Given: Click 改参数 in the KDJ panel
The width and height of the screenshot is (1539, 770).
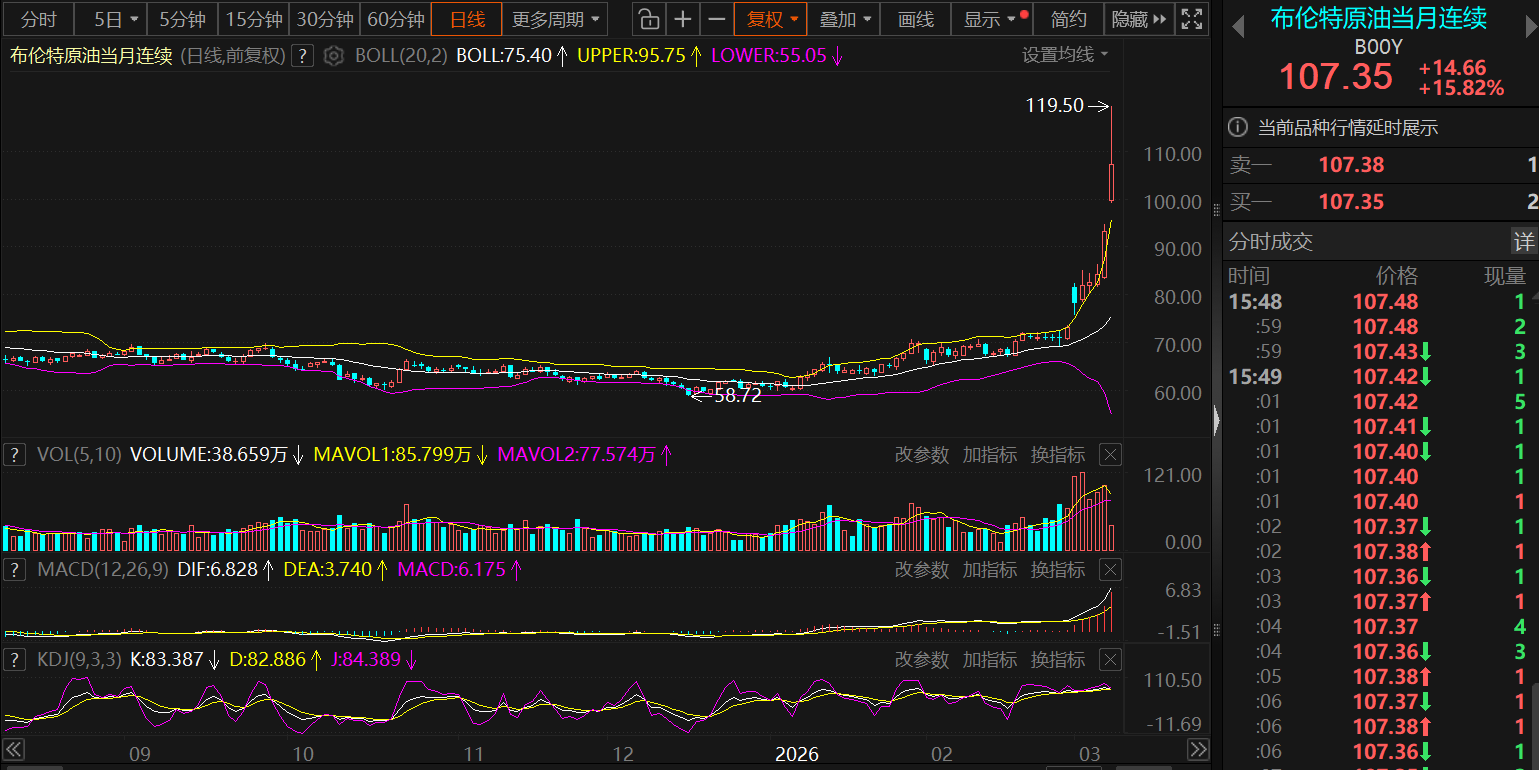Looking at the screenshot, I should click(x=921, y=660).
